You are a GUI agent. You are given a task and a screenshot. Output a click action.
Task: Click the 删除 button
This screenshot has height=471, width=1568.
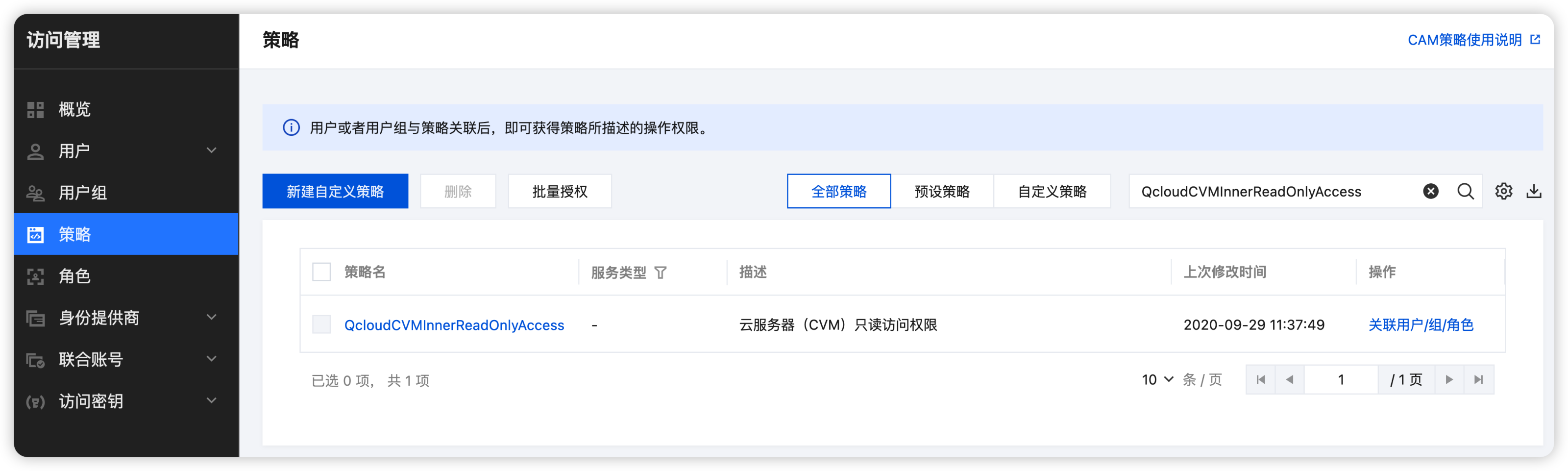click(458, 191)
